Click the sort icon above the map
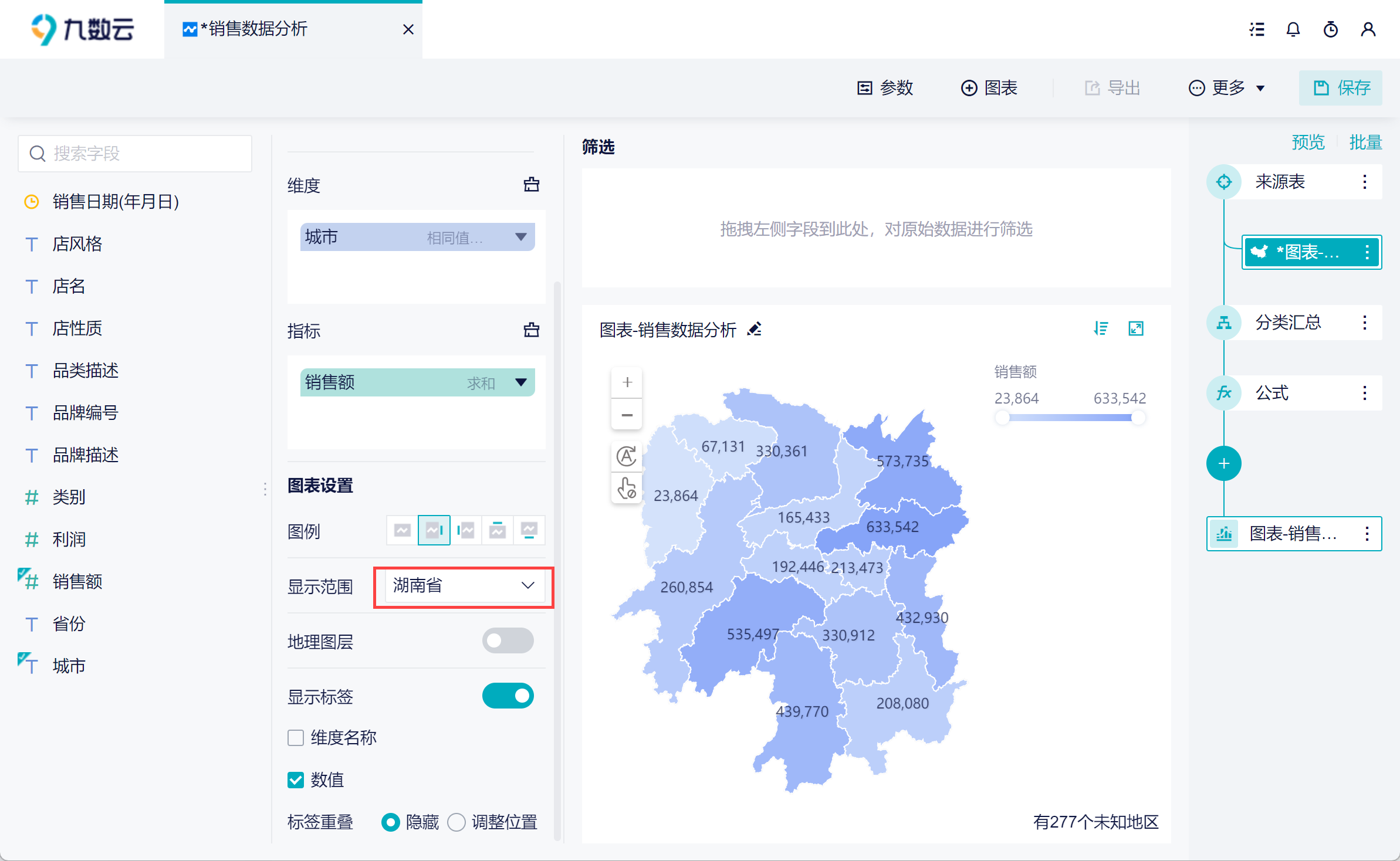 (1101, 328)
